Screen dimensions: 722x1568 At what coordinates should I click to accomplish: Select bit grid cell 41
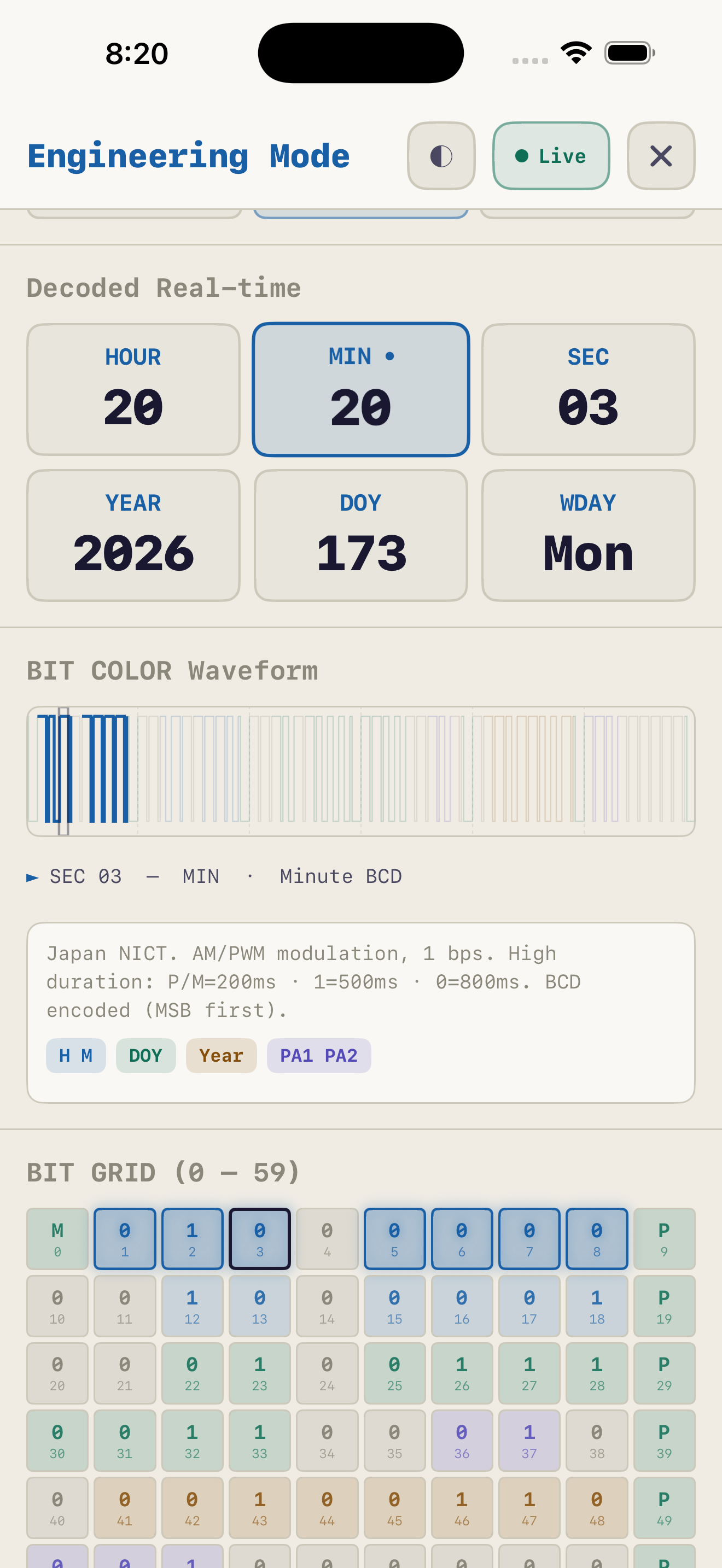coord(125,1508)
